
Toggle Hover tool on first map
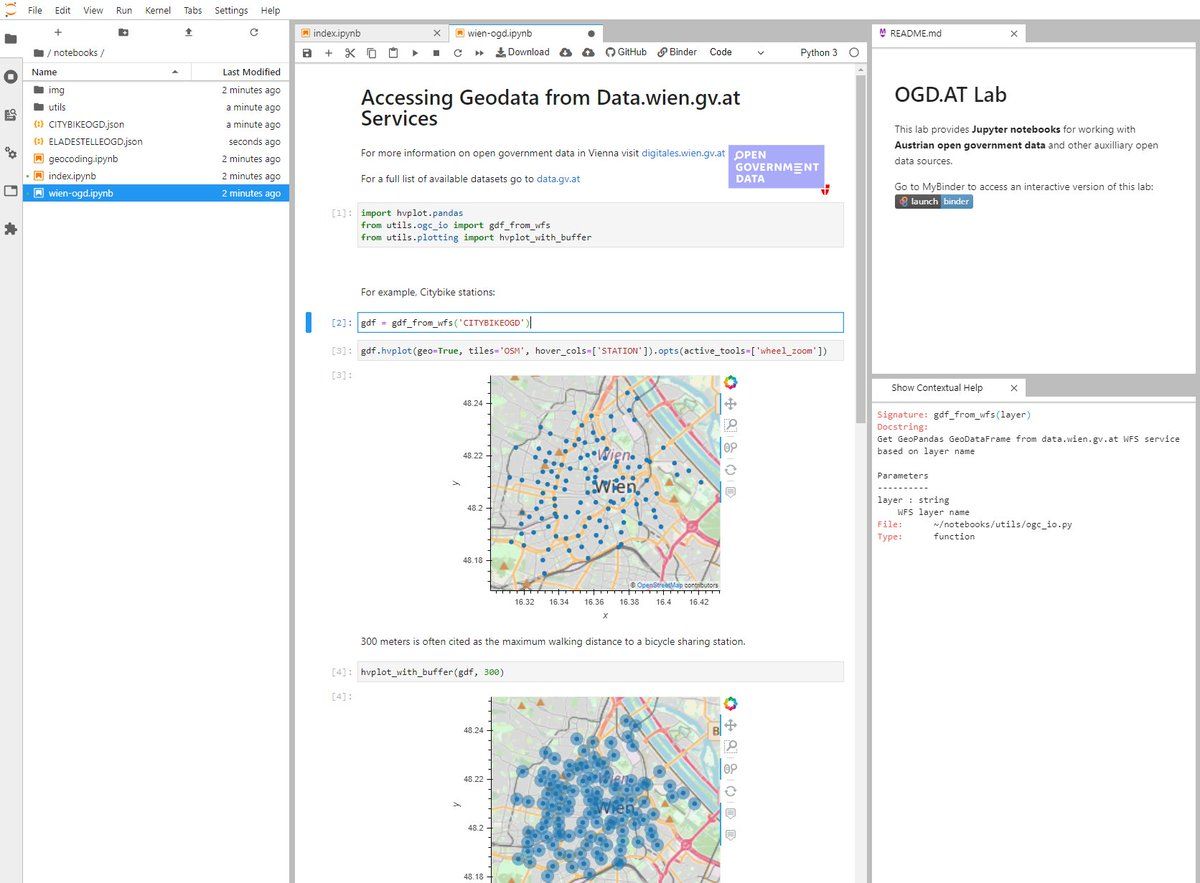click(731, 492)
